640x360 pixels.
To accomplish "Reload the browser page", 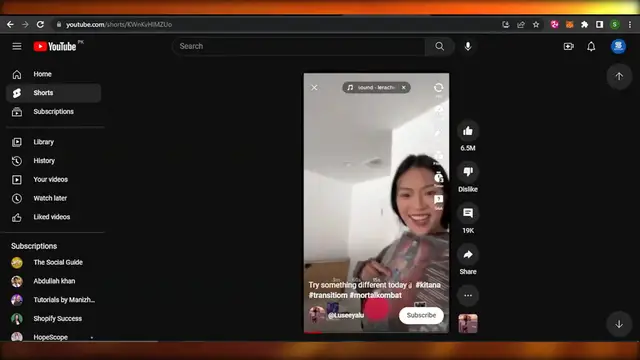I will [40, 24].
